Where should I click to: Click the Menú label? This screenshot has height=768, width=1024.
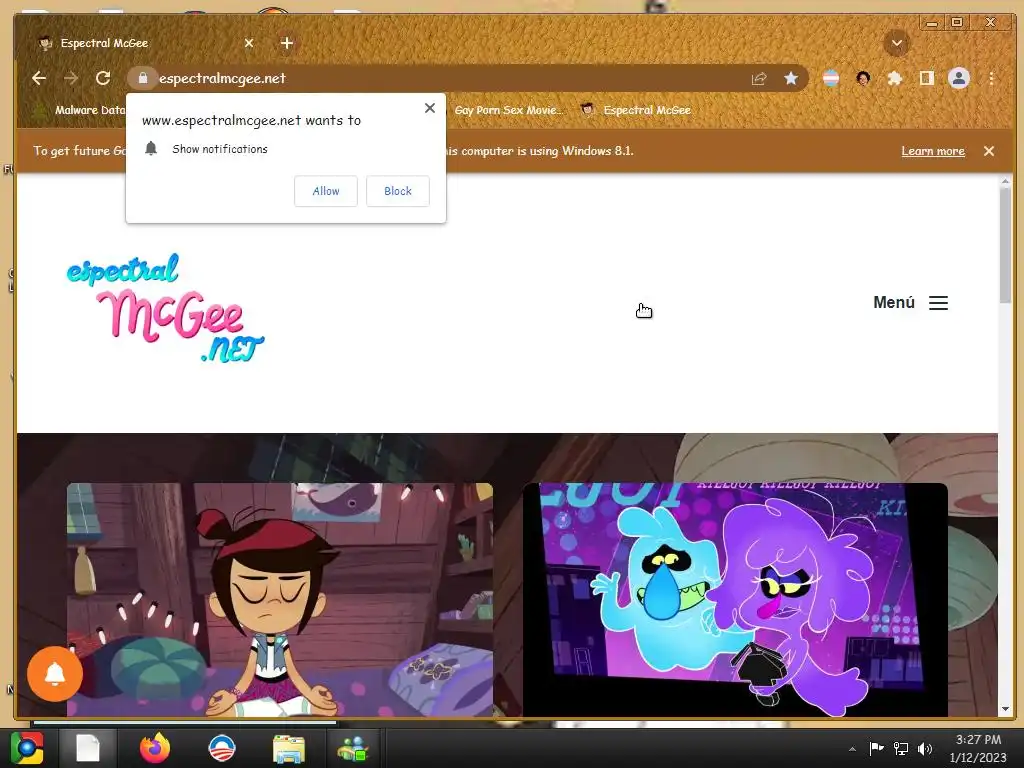[893, 302]
